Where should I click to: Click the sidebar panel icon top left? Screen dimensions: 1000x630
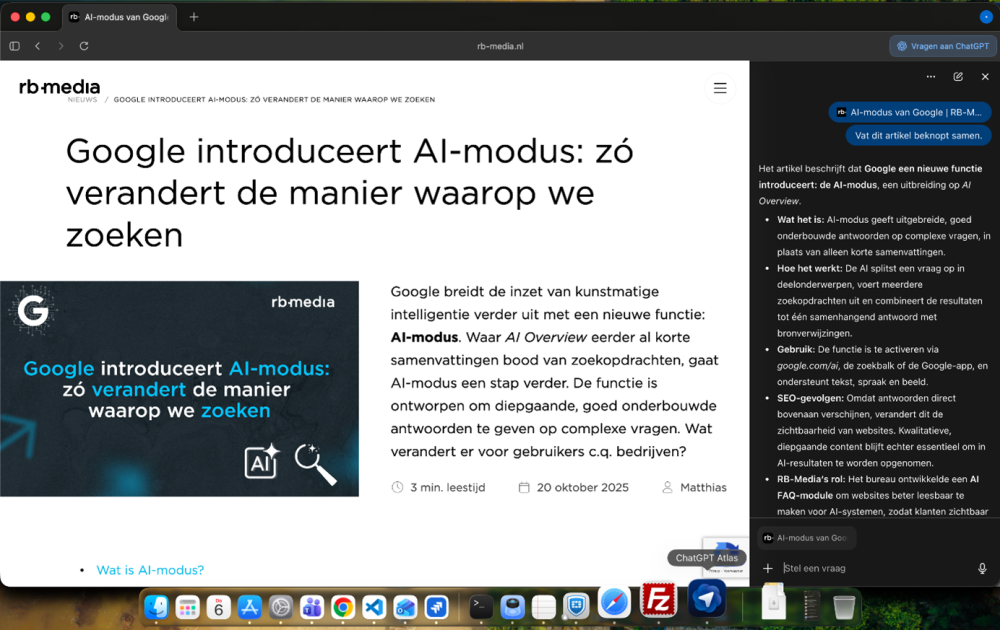pos(14,45)
